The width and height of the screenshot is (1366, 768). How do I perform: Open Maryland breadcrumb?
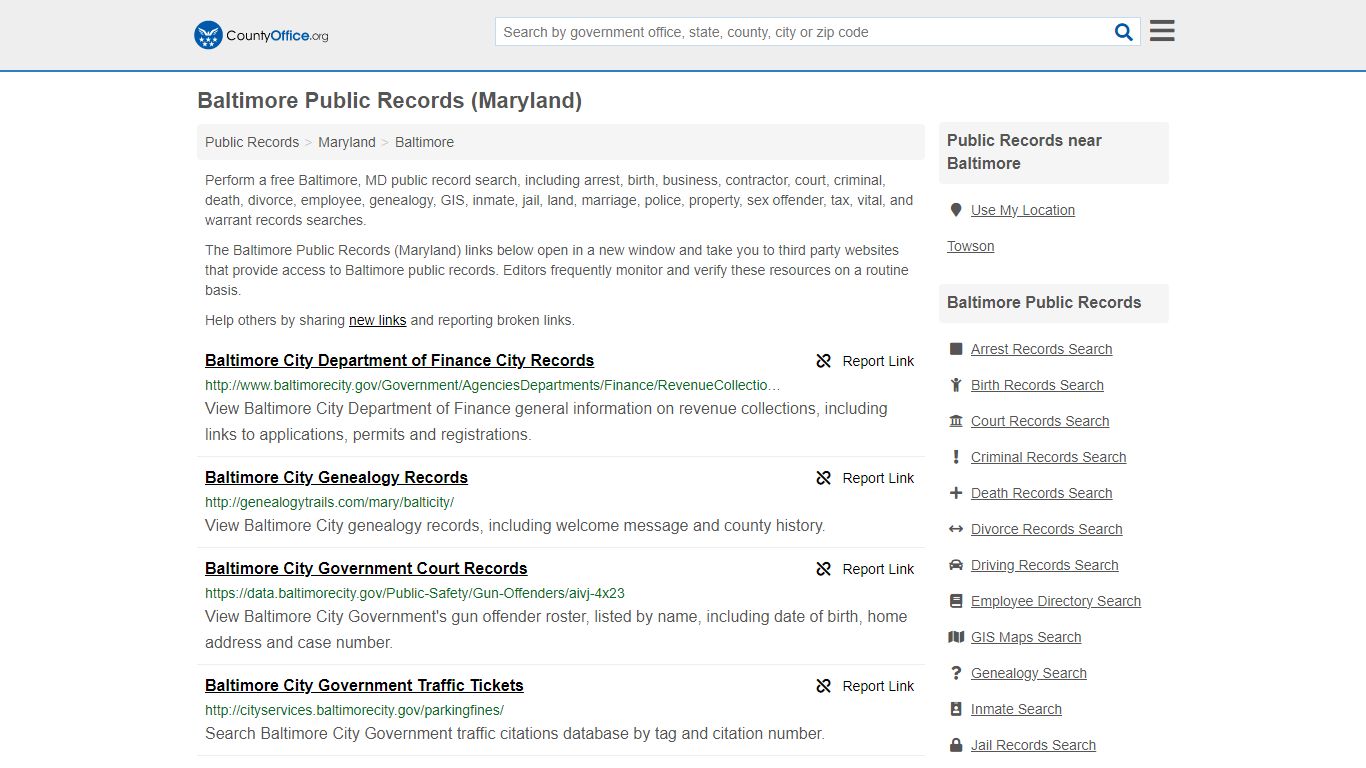(347, 142)
